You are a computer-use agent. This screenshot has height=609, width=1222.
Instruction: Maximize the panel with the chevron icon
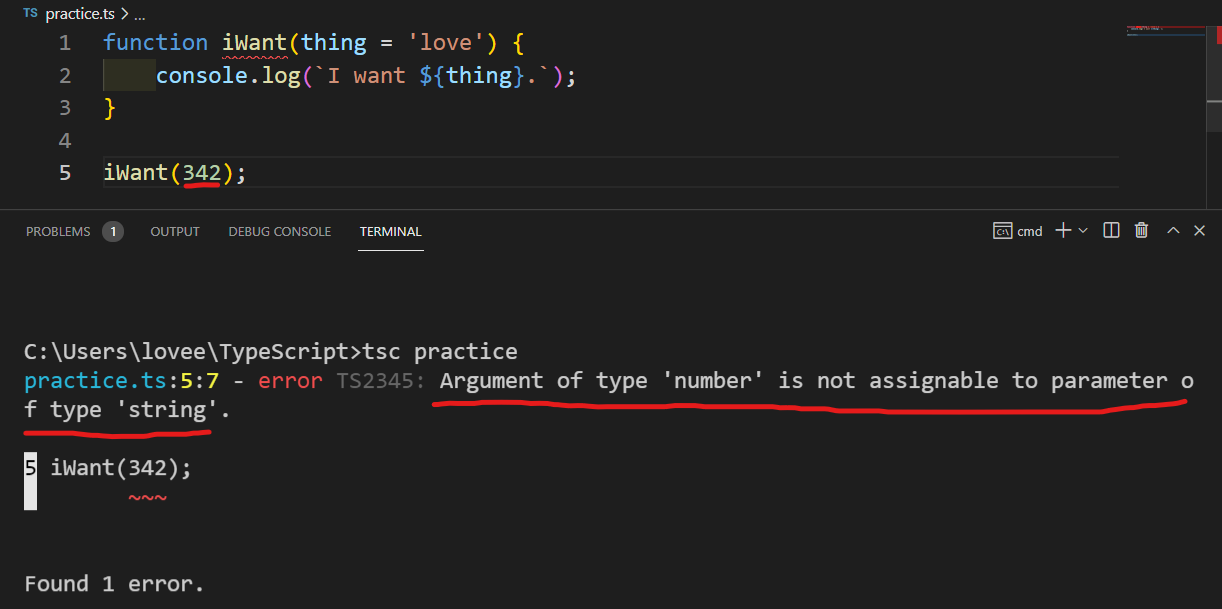(1172, 230)
